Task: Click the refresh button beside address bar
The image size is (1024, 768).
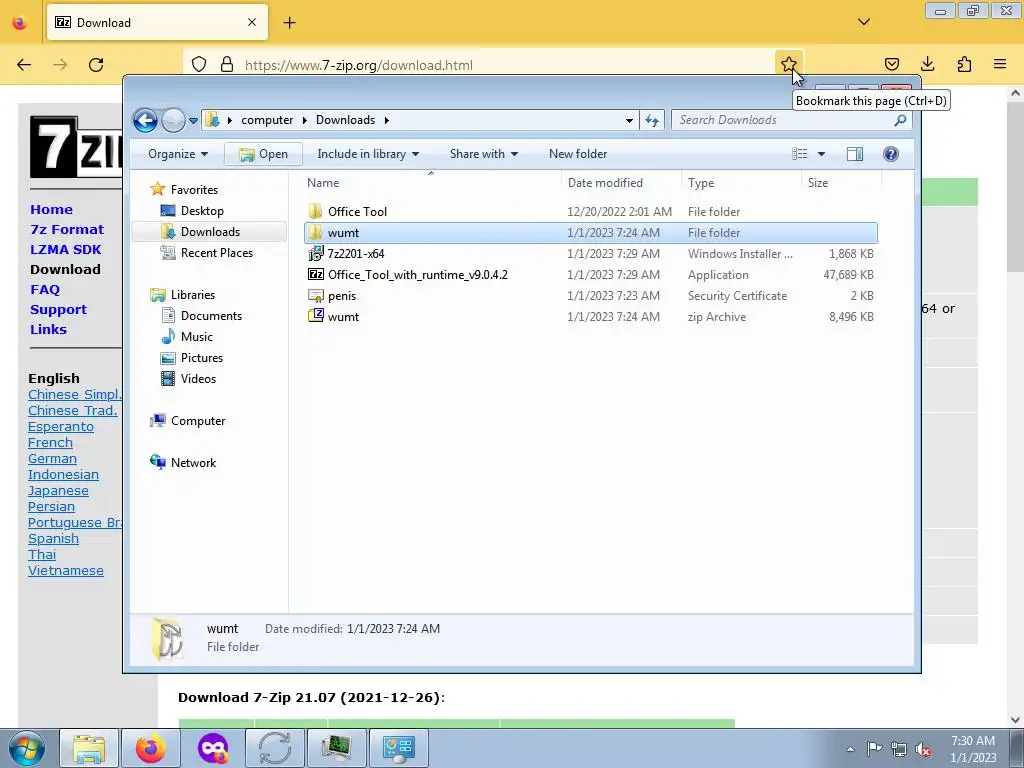Action: point(652,120)
